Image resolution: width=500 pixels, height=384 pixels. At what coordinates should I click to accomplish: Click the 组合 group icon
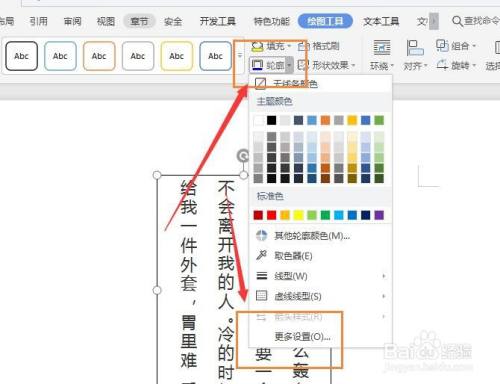coord(443,45)
